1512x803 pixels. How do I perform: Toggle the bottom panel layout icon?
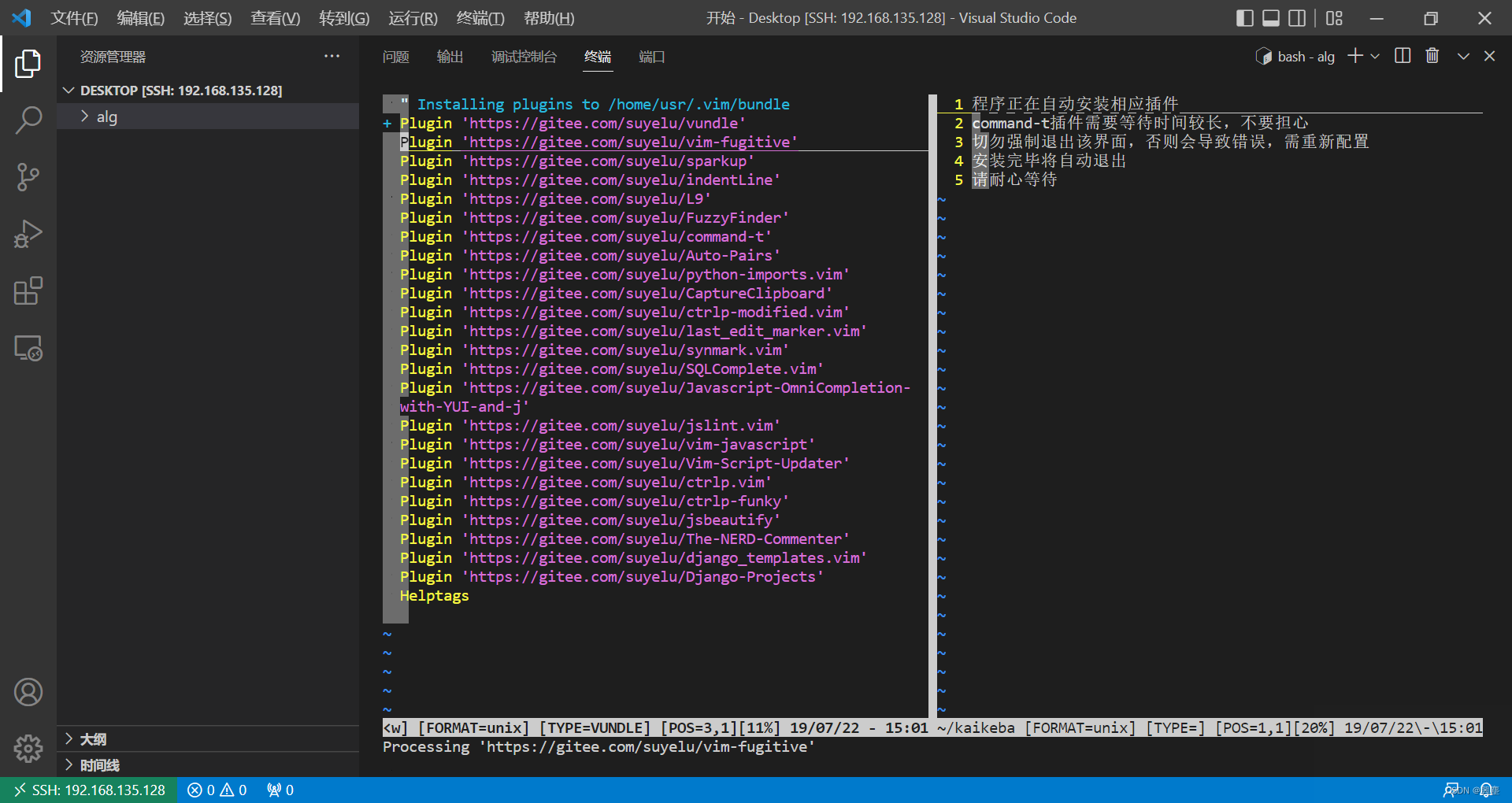tap(1271, 18)
